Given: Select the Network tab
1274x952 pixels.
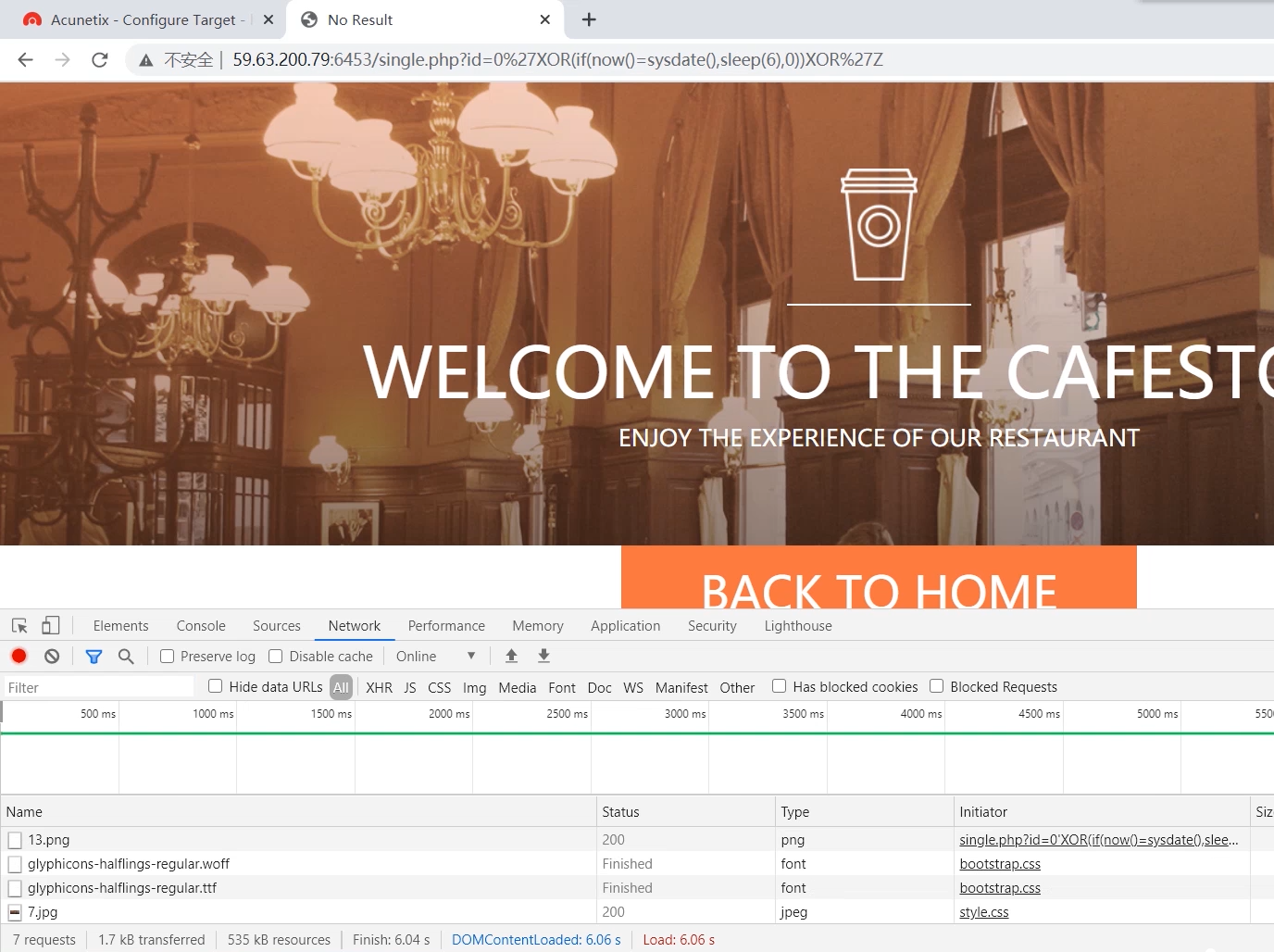Looking at the screenshot, I should coord(355,626).
